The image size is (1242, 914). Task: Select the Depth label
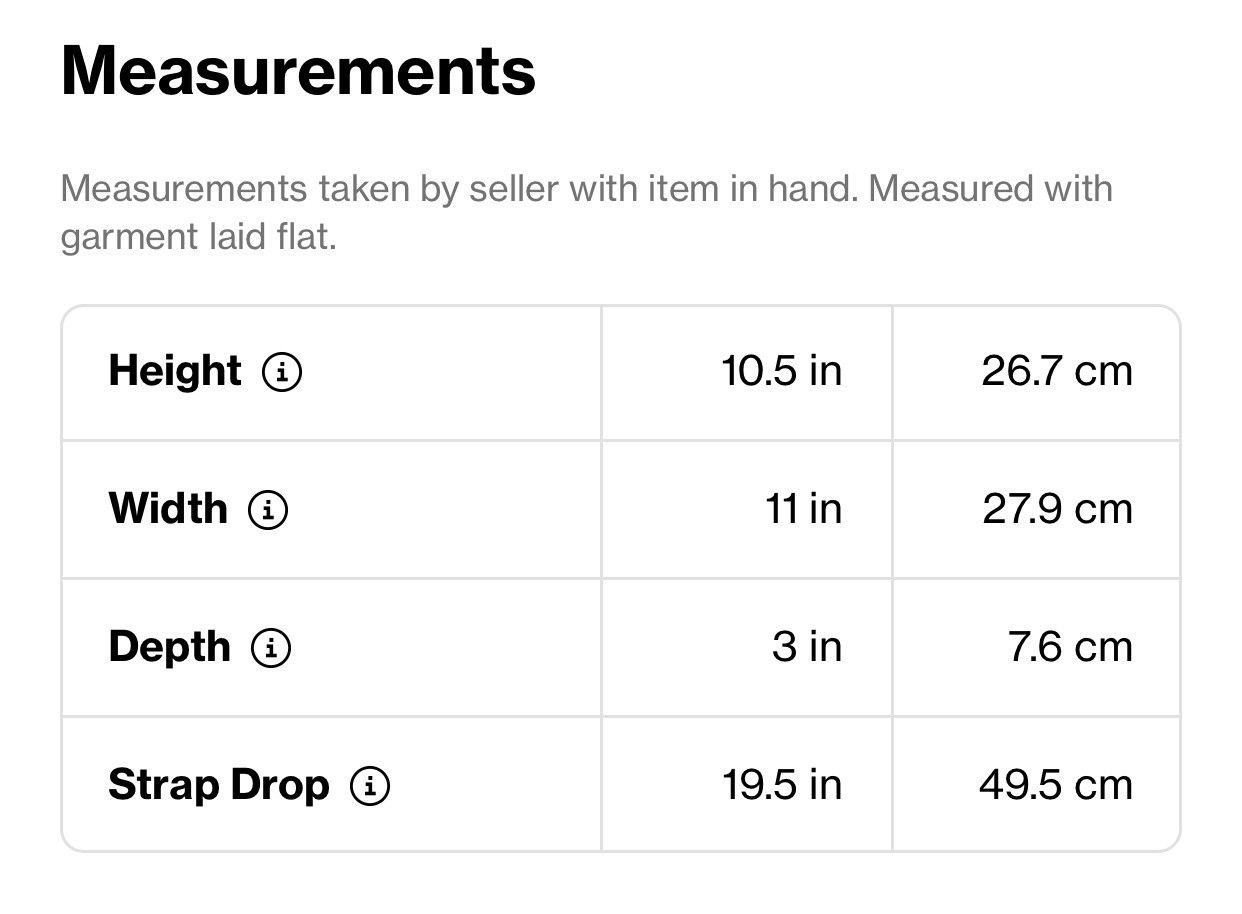(170, 647)
